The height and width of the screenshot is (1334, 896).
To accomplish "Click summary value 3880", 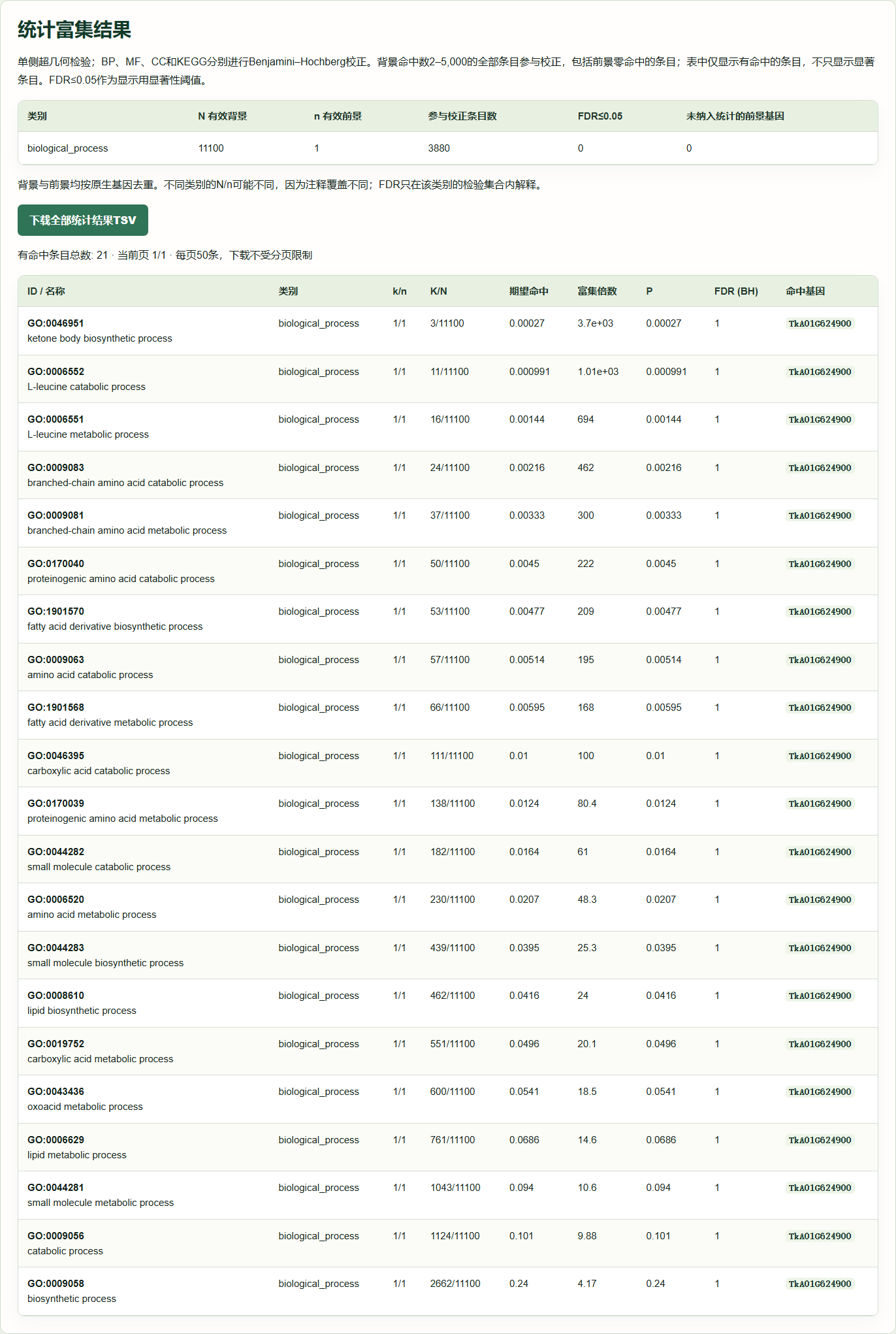I will (439, 148).
